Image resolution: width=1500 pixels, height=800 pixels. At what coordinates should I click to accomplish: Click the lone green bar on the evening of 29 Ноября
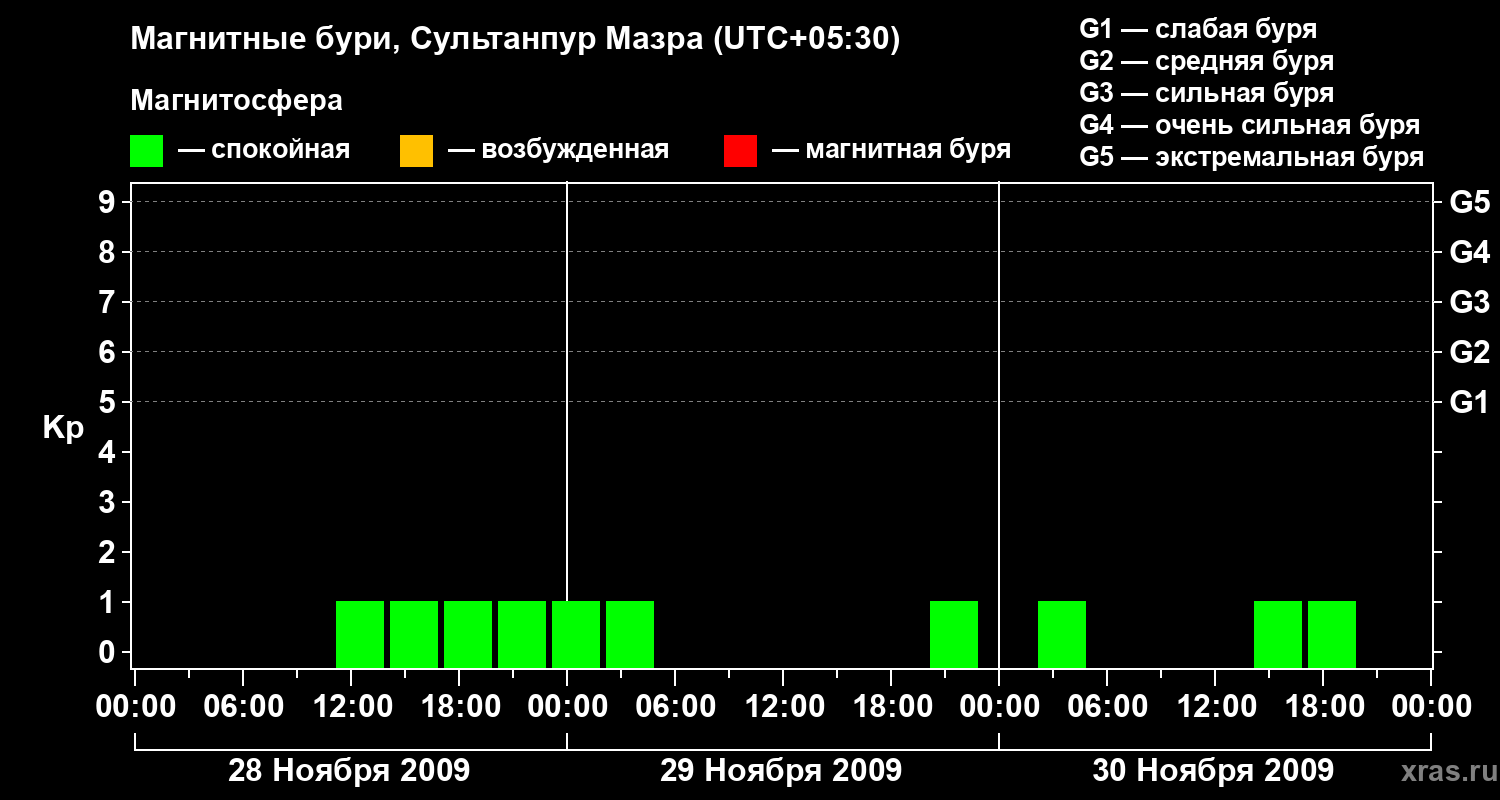[954, 634]
